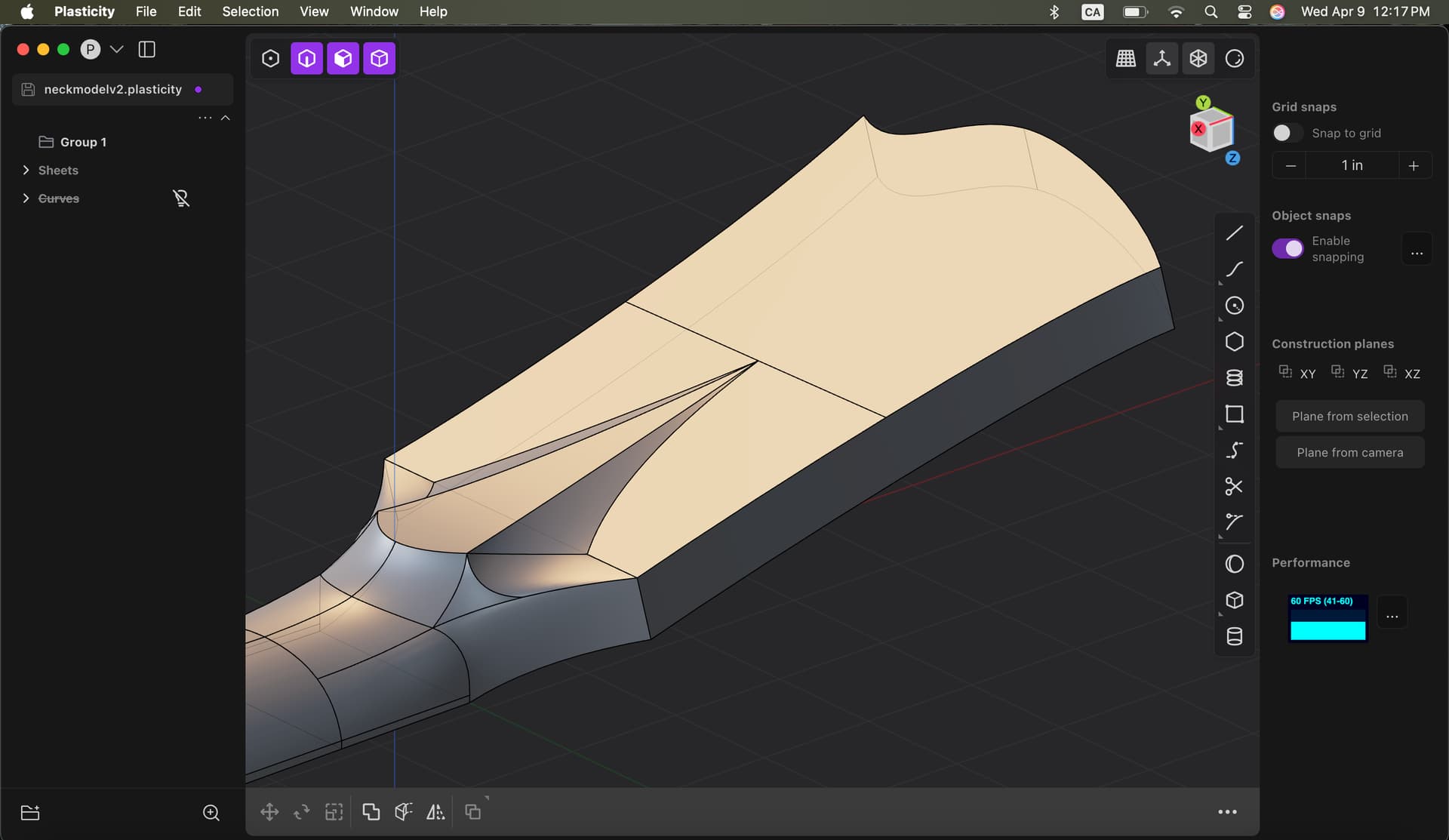This screenshot has height=840, width=1449.
Task: Toggle solid selection mode button
Action: tap(379, 58)
